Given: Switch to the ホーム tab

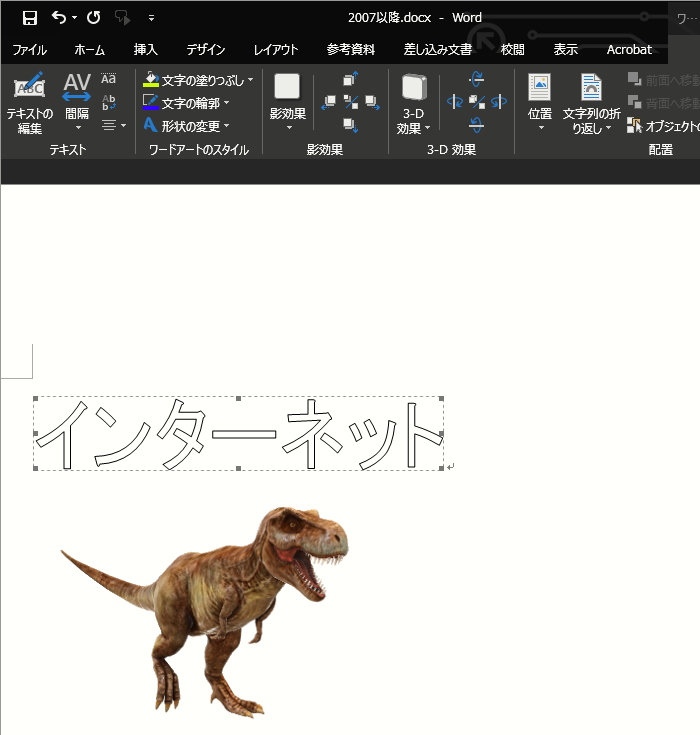Looking at the screenshot, I should tap(90, 50).
